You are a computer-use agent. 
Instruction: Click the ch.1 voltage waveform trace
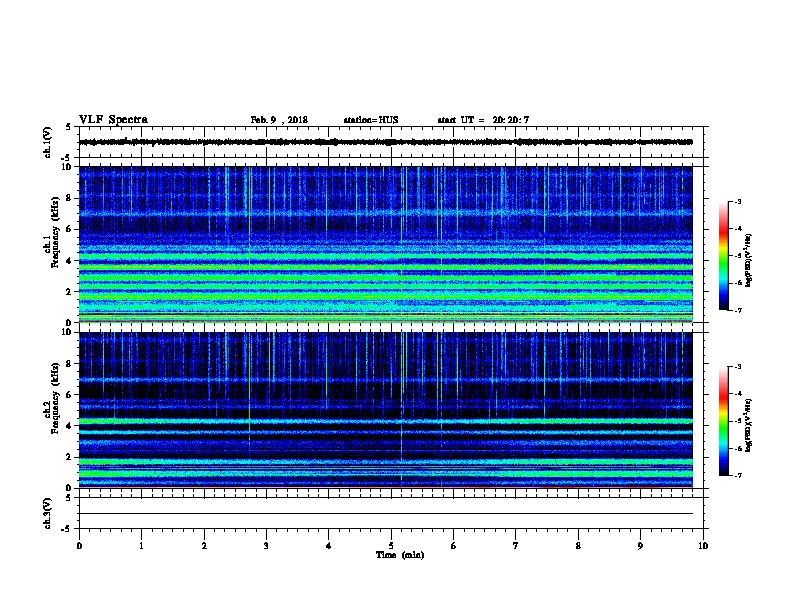coord(386,142)
